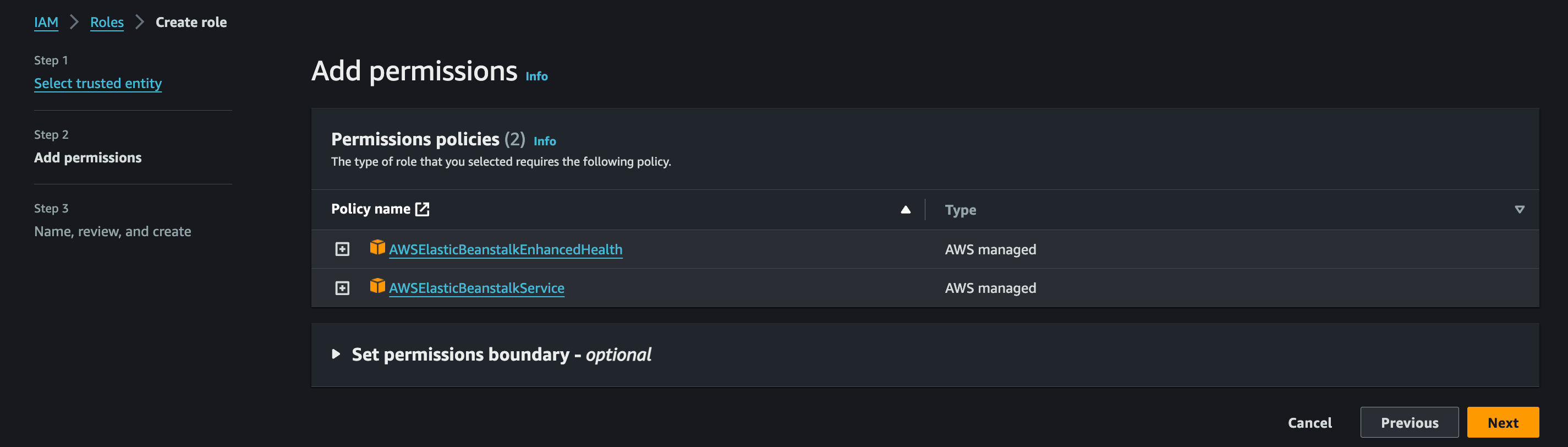Go to Select trusted entity step
Viewport: 1568px width, 447px height.
tap(98, 84)
